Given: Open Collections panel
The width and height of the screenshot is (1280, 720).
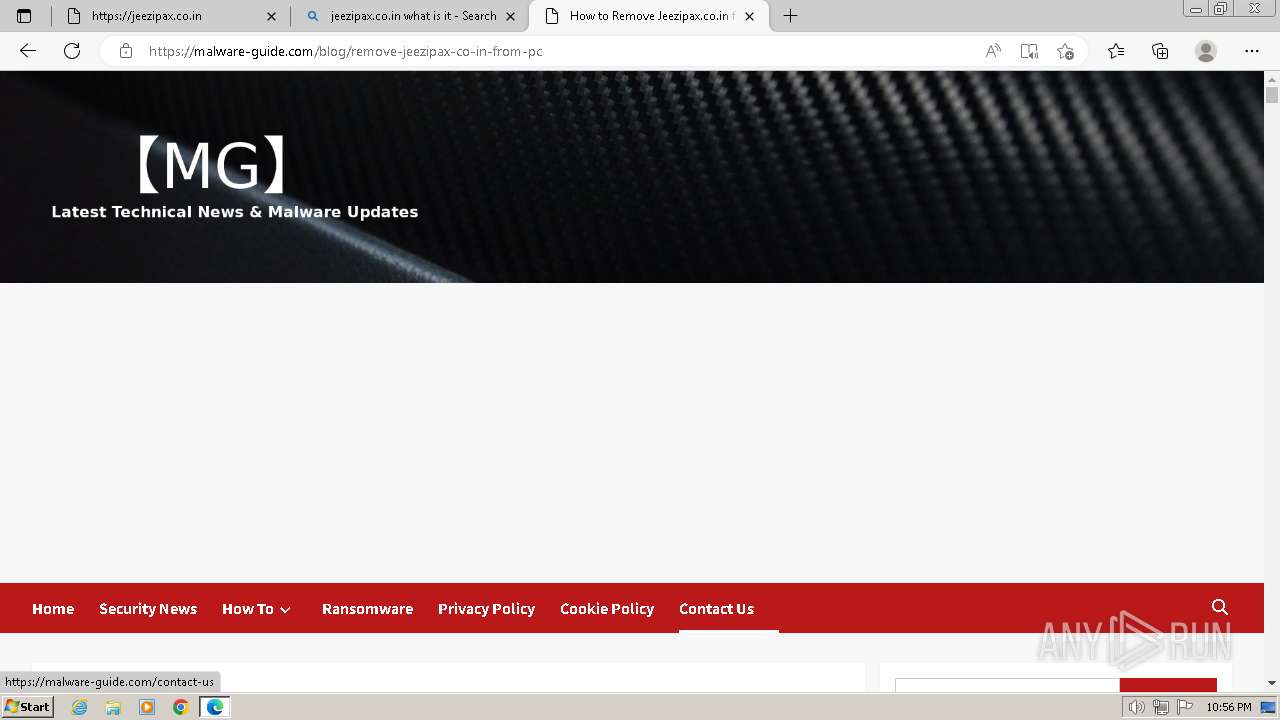Looking at the screenshot, I should click(1160, 51).
